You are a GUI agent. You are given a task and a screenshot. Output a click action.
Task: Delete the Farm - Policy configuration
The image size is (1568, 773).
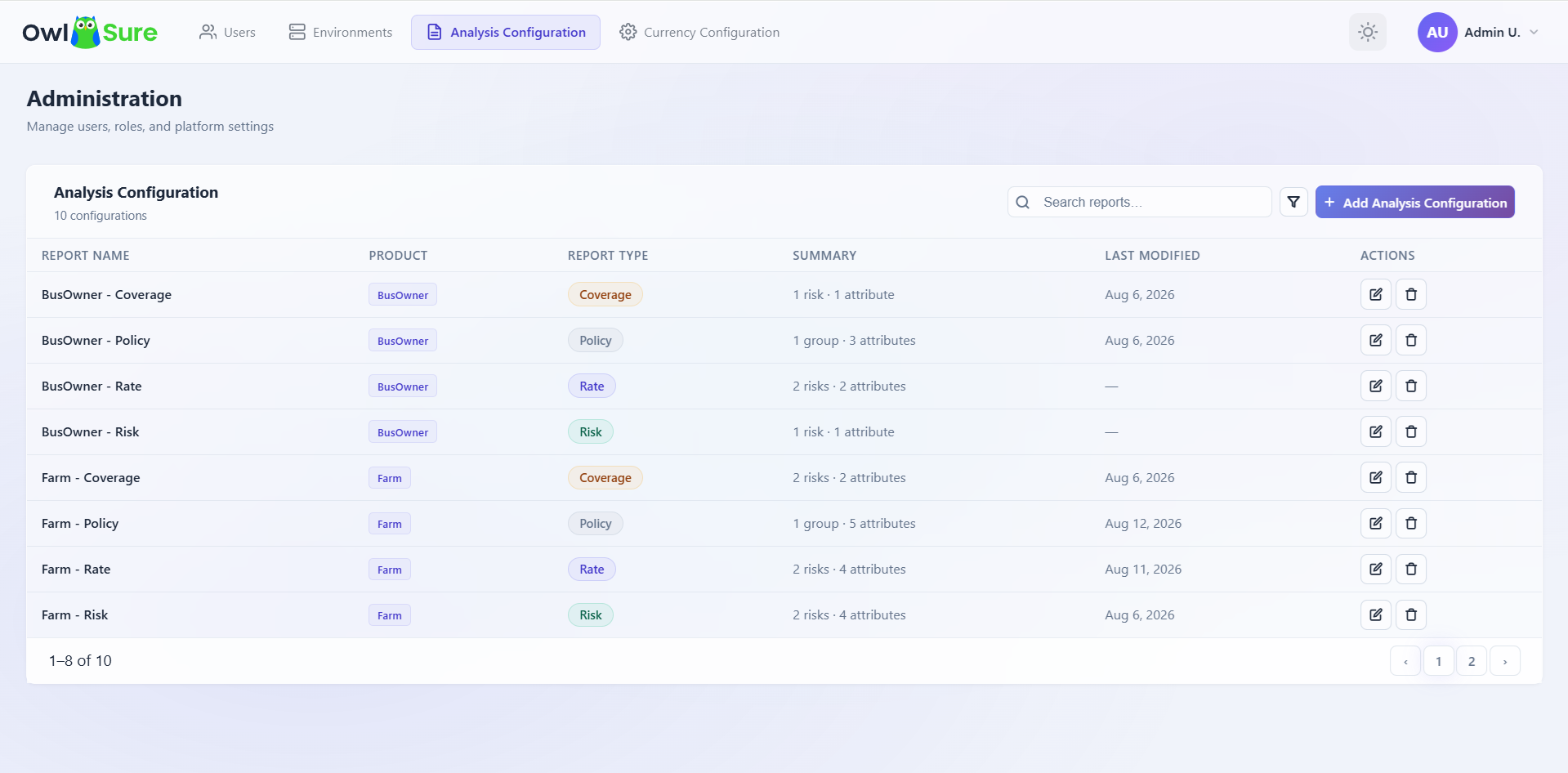[x=1411, y=523]
